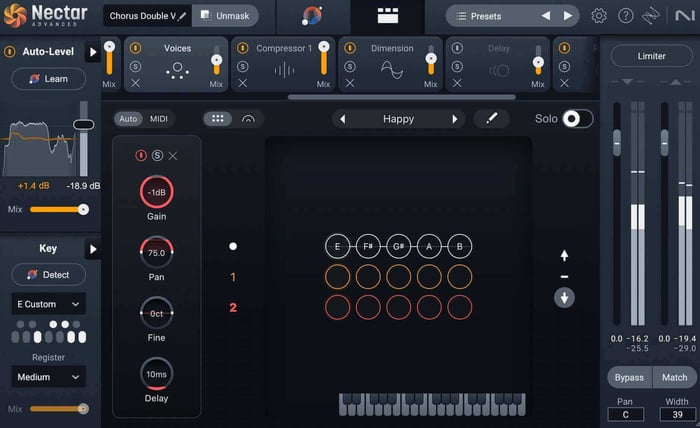This screenshot has width=700, height=428.
Task: Remove the Delay module with X
Action: (x=457, y=83)
